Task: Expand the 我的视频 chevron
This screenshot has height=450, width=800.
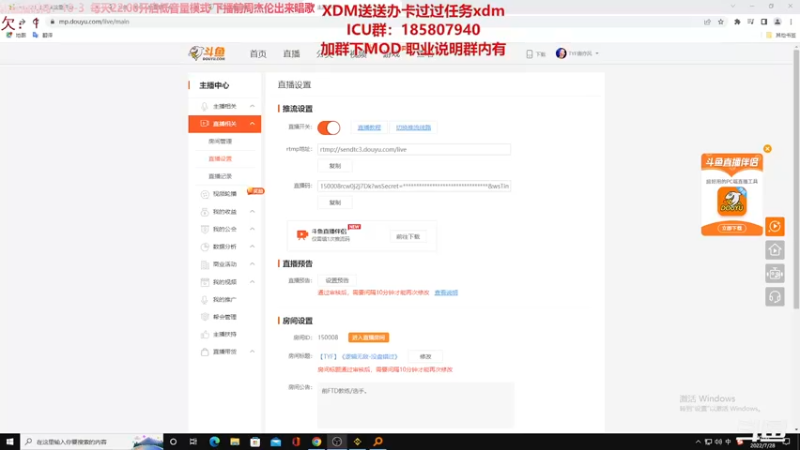Action: tap(252, 282)
